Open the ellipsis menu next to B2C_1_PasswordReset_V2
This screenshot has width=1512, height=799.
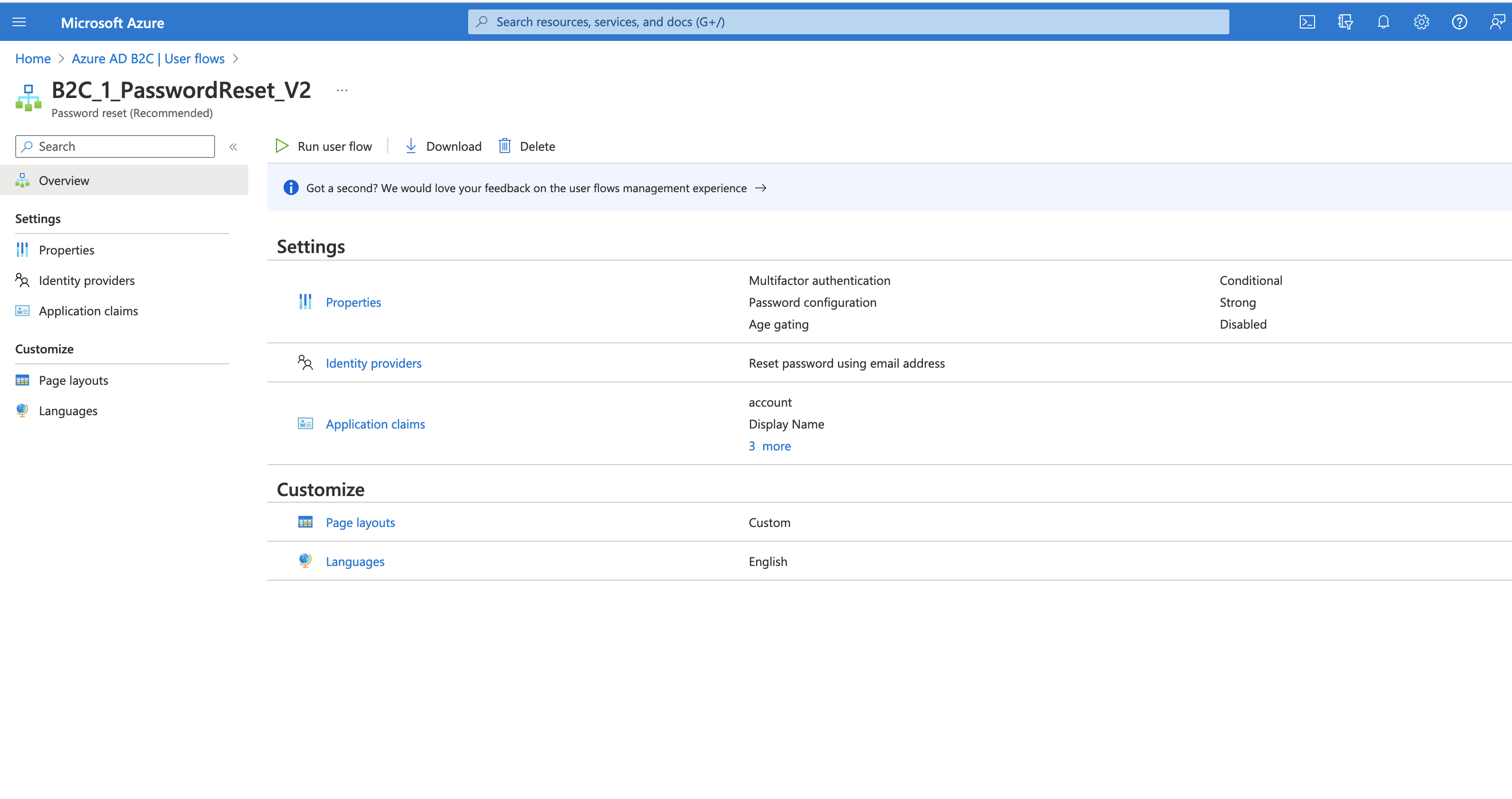point(342,90)
